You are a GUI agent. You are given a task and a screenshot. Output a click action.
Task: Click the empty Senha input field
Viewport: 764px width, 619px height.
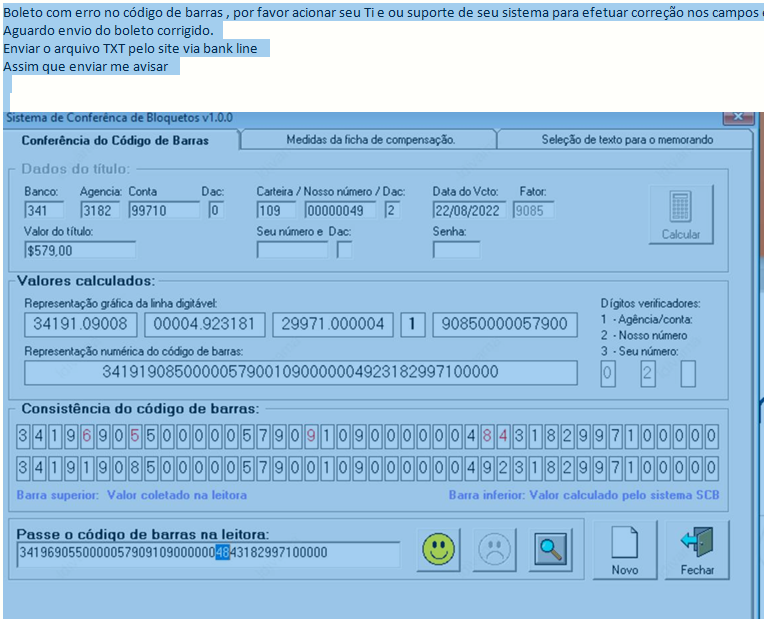click(x=456, y=250)
